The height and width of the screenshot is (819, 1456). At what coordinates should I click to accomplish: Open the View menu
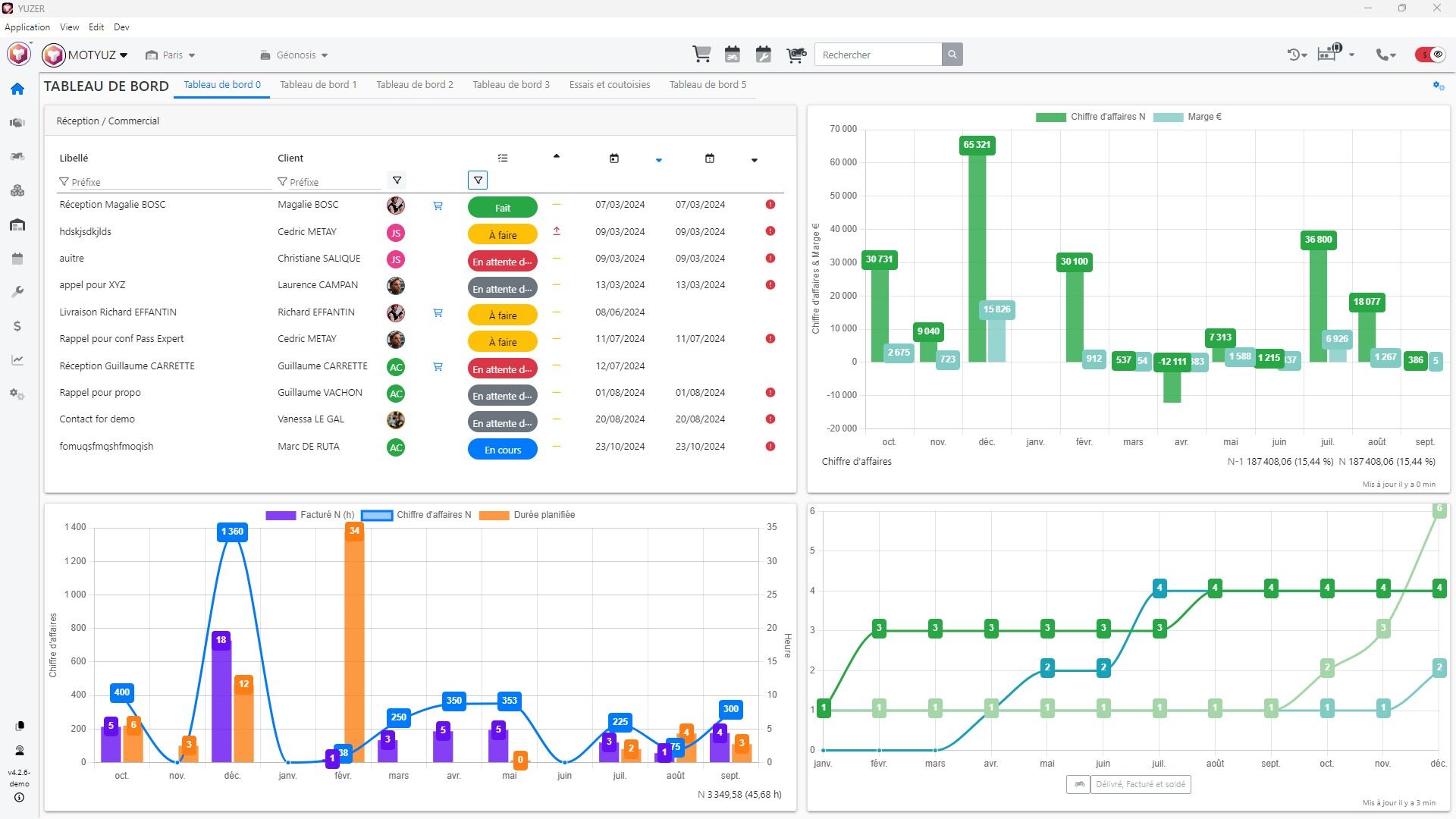pos(69,27)
